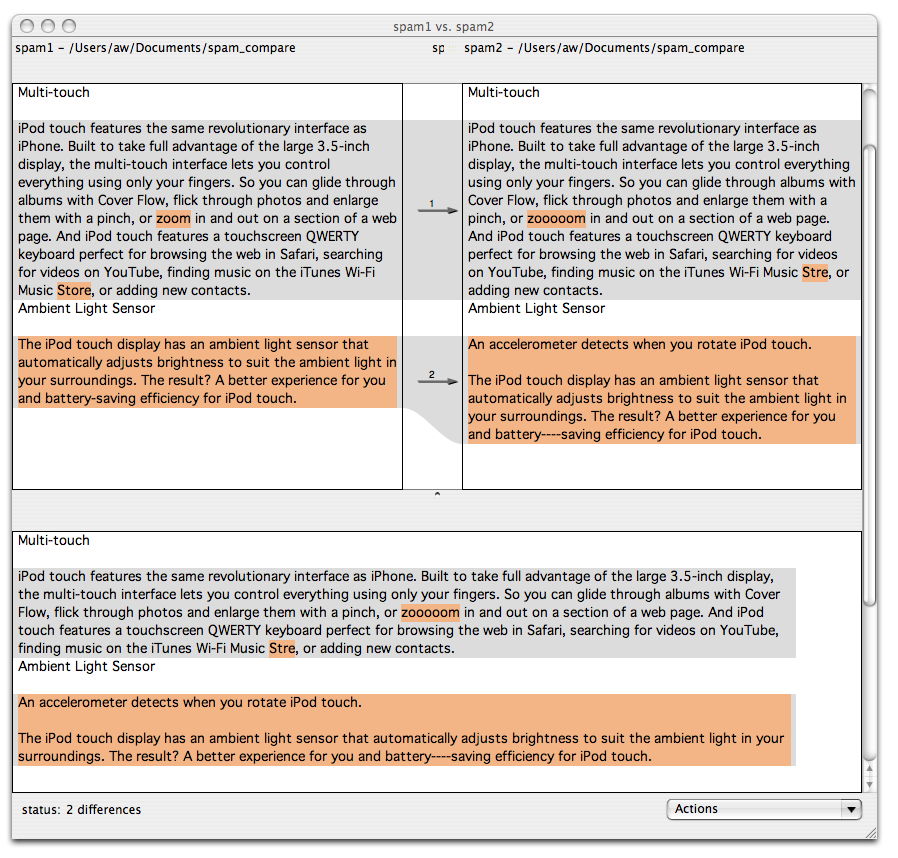Click the scroll up arrow at the bottom right

[x=869, y=769]
